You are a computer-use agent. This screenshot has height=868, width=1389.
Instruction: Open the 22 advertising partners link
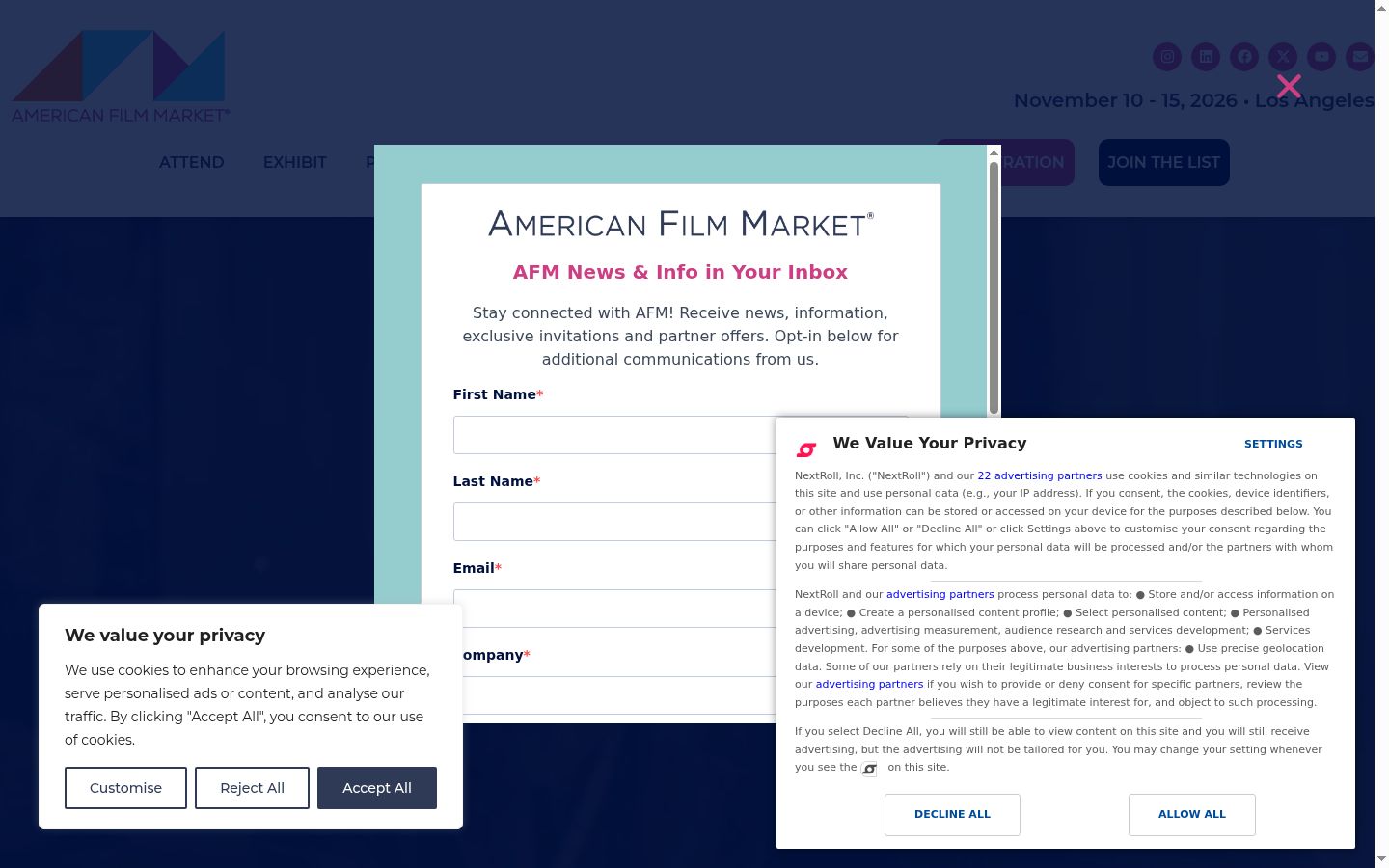1040,475
